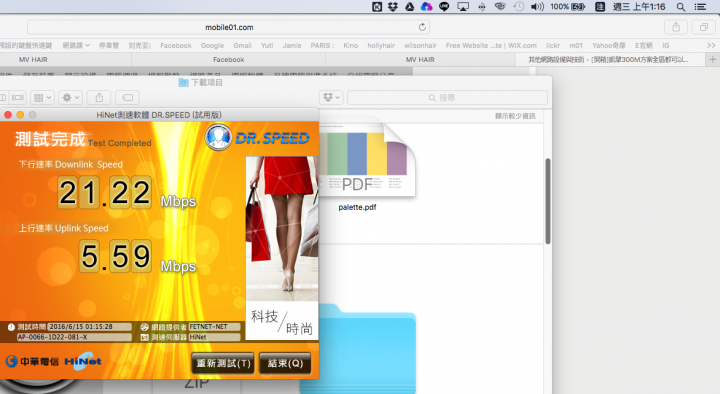Open the m01 bookmark
Viewport: 720px width, 394px height.
coord(576,45)
